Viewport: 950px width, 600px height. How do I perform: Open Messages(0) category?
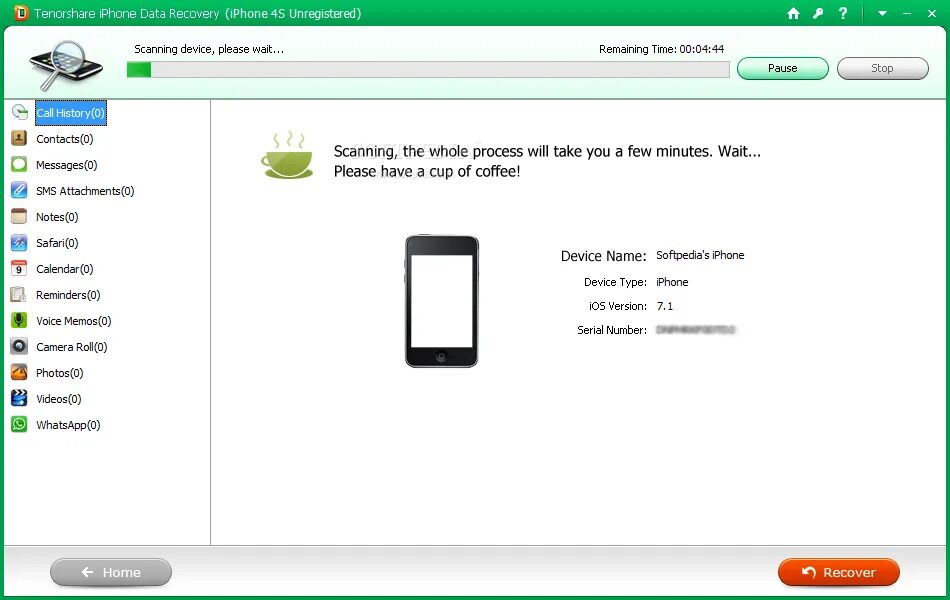[67, 165]
